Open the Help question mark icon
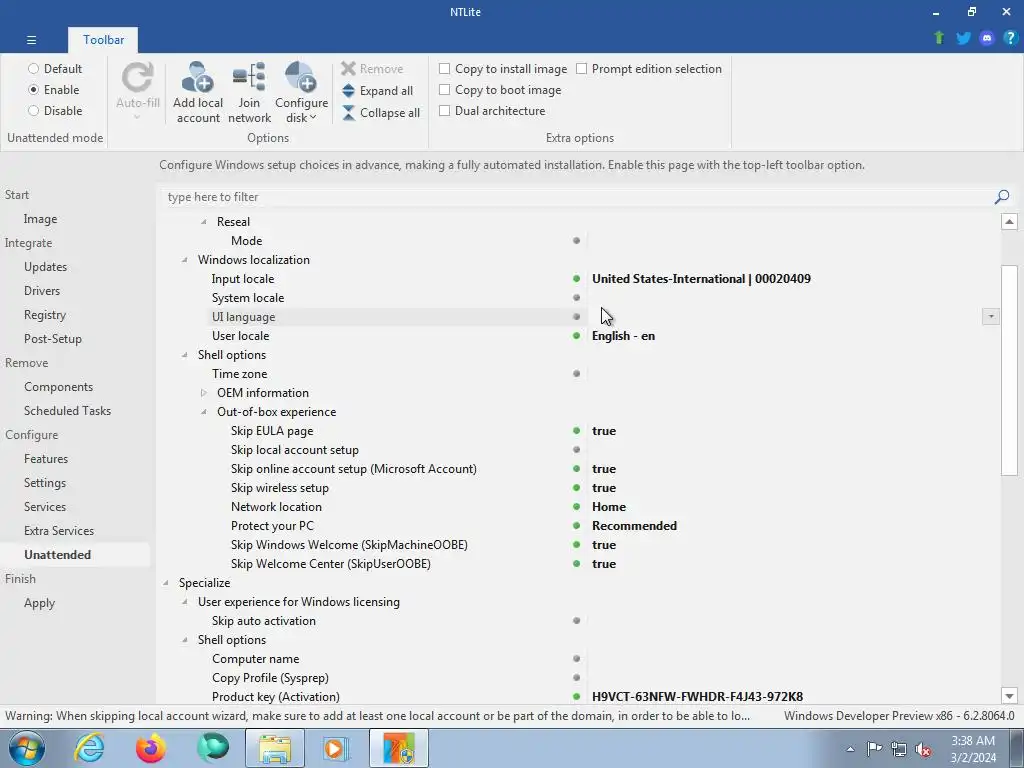Screen dimensions: 1024x768 click(1010, 38)
